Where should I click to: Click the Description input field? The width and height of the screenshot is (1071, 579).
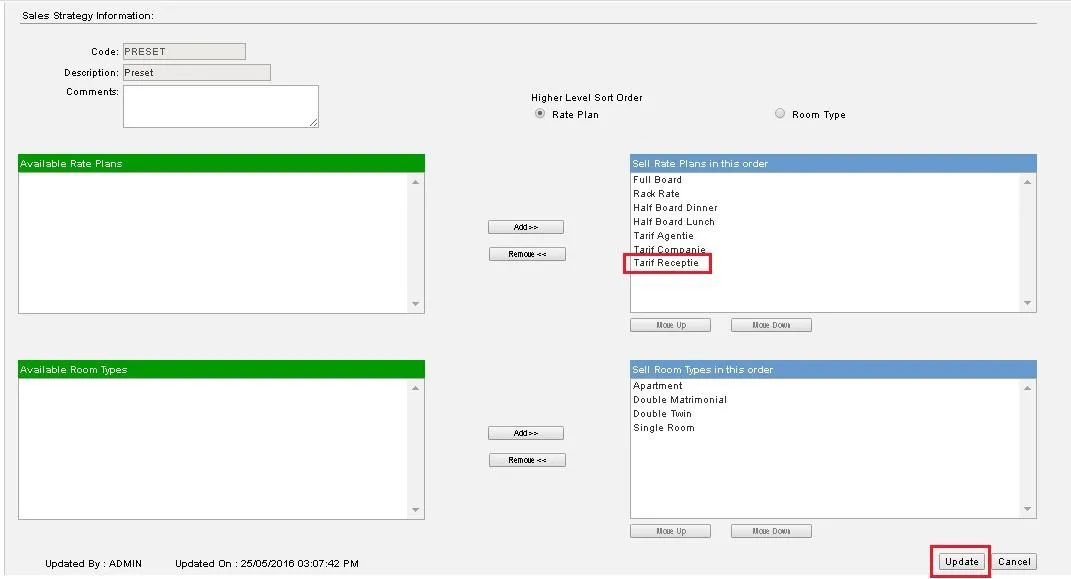point(197,73)
